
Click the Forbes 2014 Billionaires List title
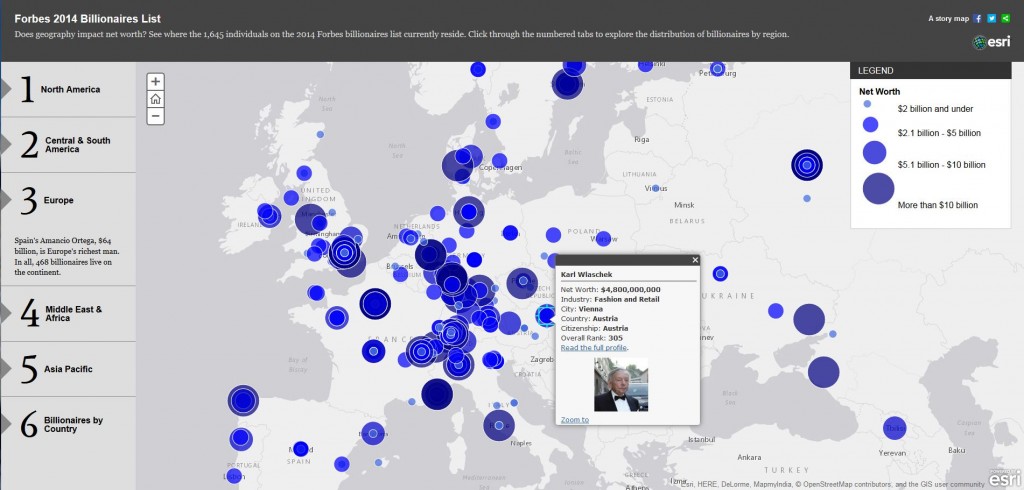pyautogui.click(x=88, y=19)
